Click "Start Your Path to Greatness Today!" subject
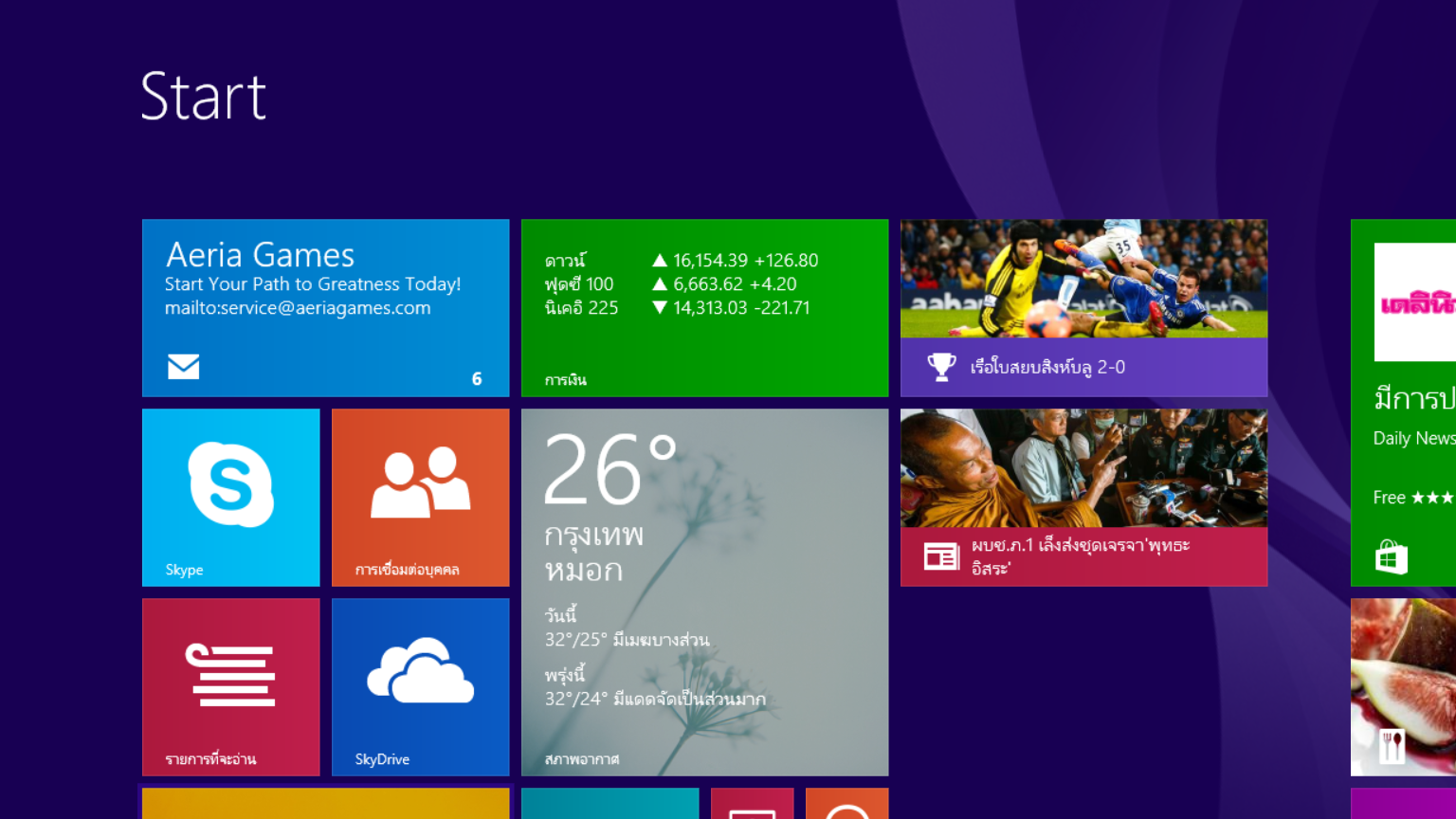 click(313, 284)
